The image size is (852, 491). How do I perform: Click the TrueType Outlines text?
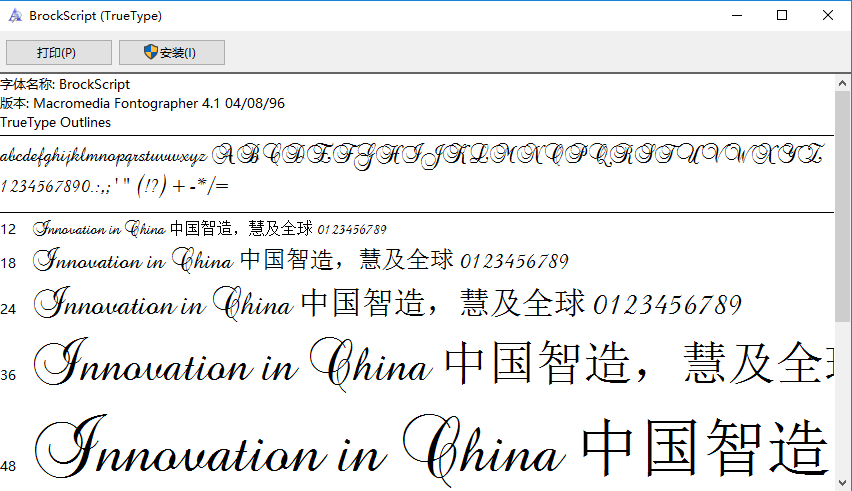point(56,122)
